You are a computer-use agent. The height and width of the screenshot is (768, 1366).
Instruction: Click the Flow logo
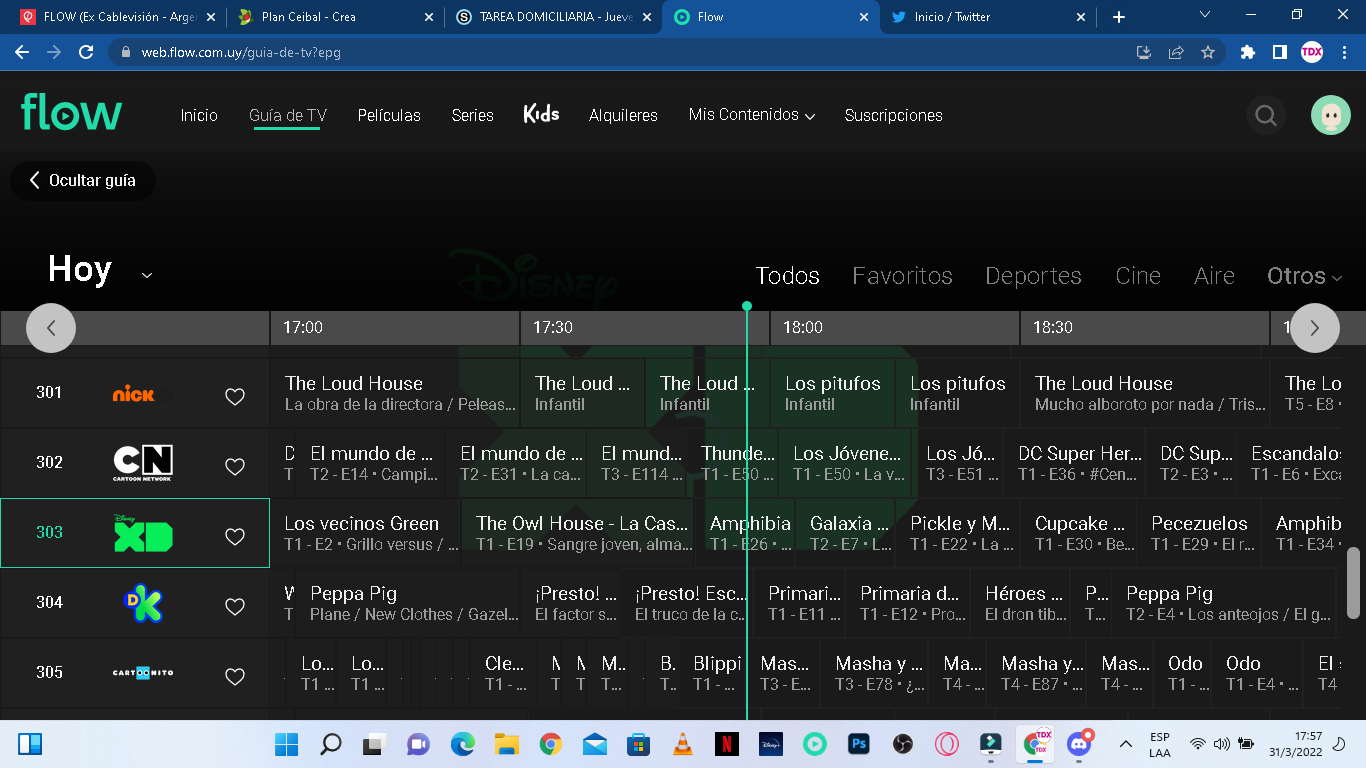tap(72, 113)
